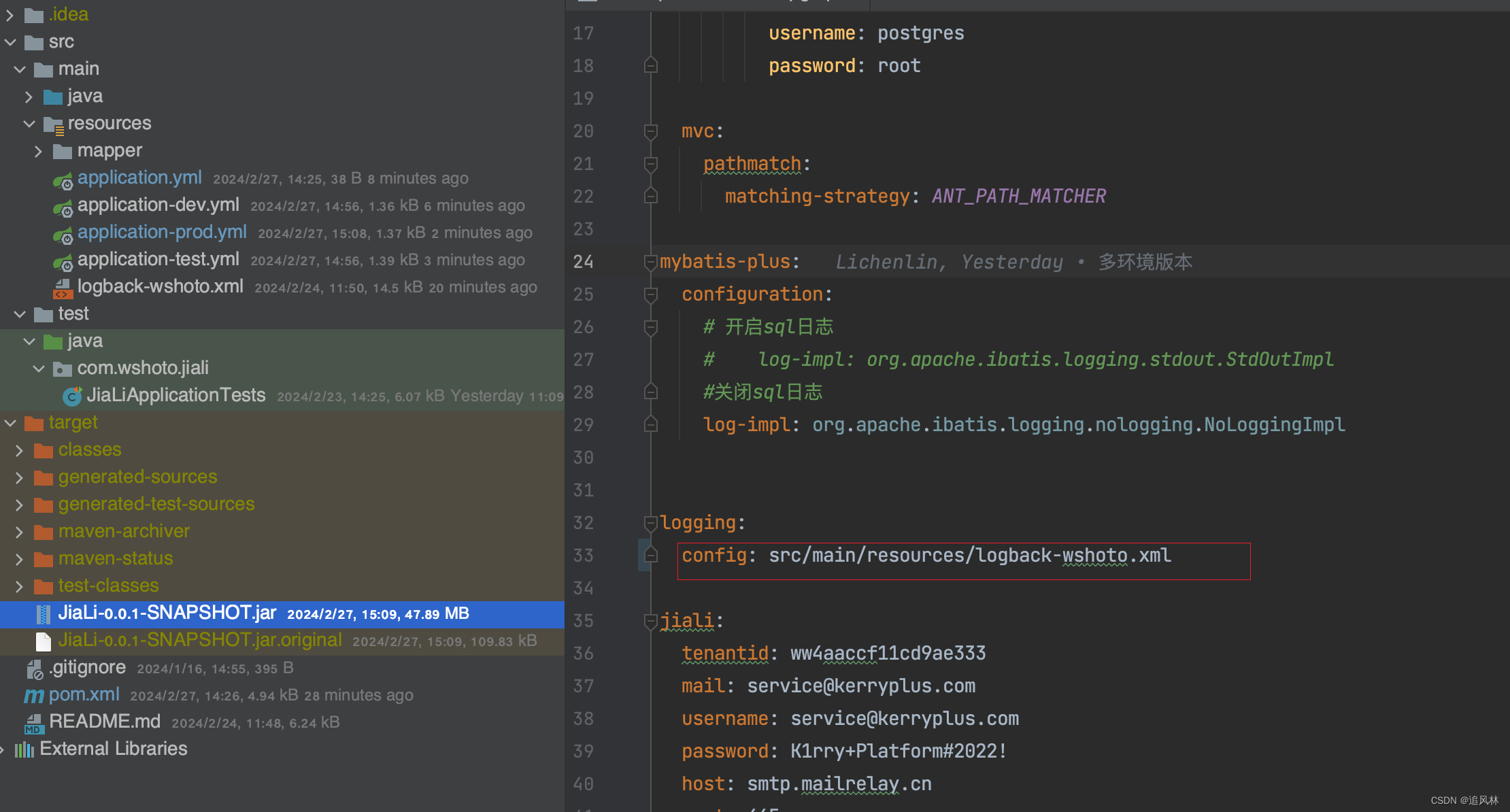Click fold marker at line 26 comment

[x=651, y=327]
